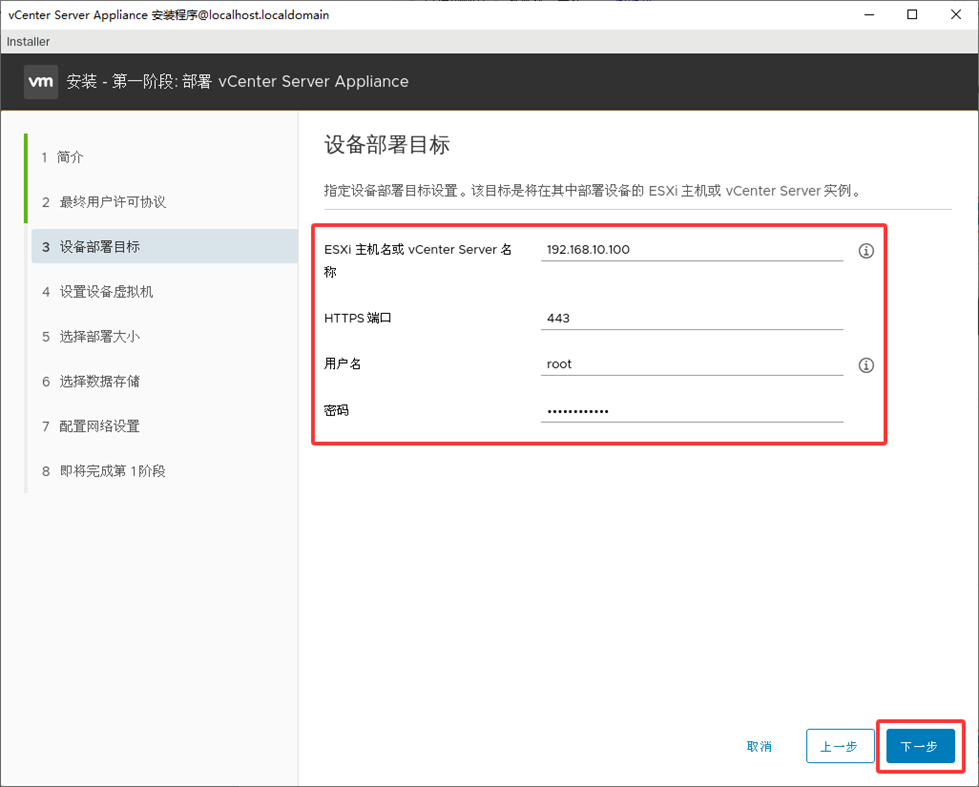Viewport: 979px width, 787px height.
Task: Go to step 8 即将完成第 1 阶段
Action: tap(112, 471)
